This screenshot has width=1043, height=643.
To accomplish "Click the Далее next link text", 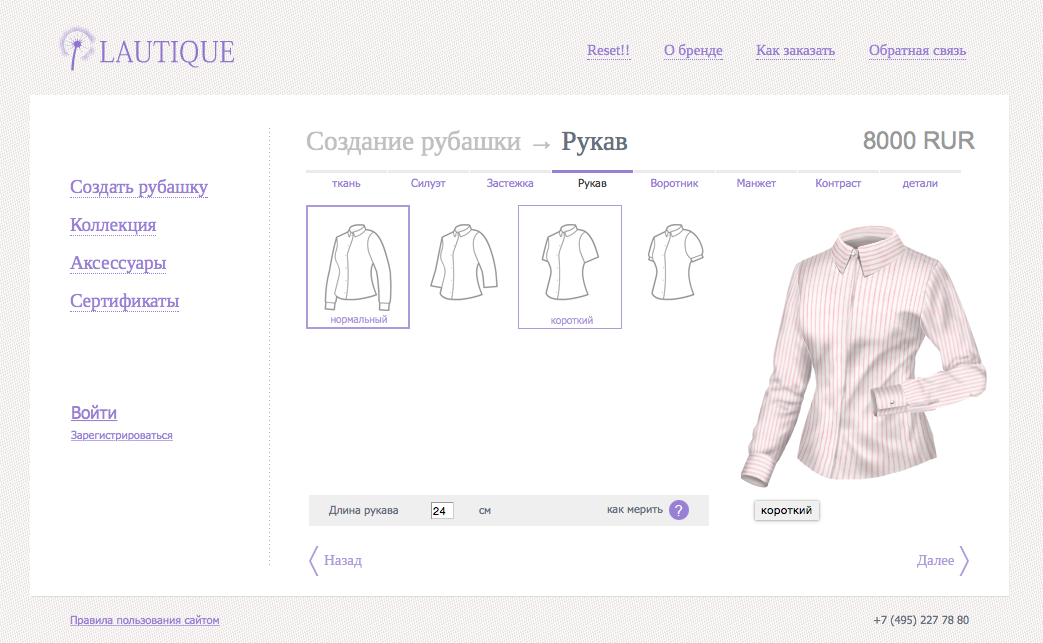I will tap(935, 561).
